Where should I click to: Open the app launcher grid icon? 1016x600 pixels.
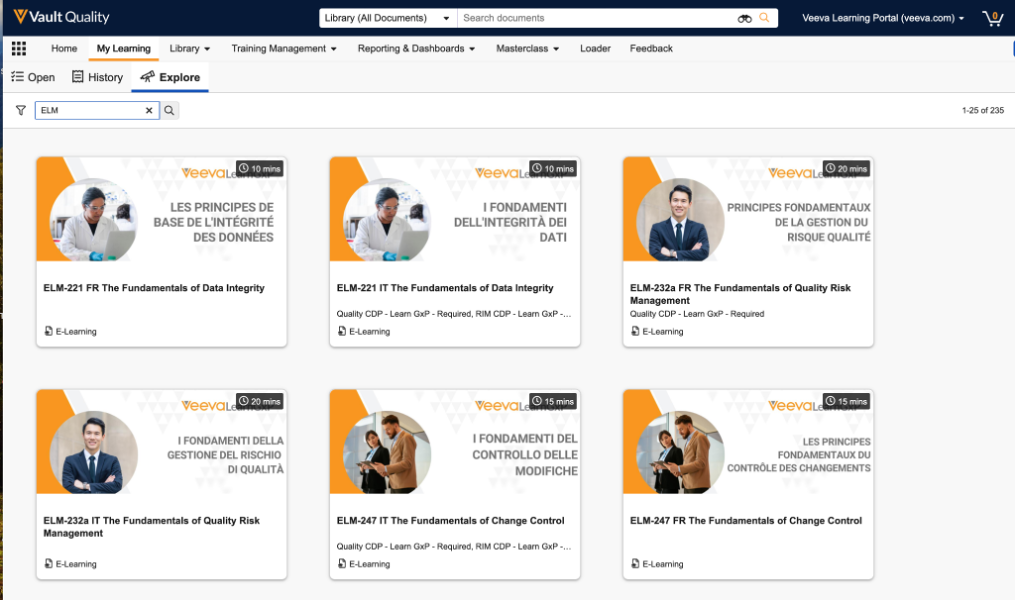click(x=19, y=48)
